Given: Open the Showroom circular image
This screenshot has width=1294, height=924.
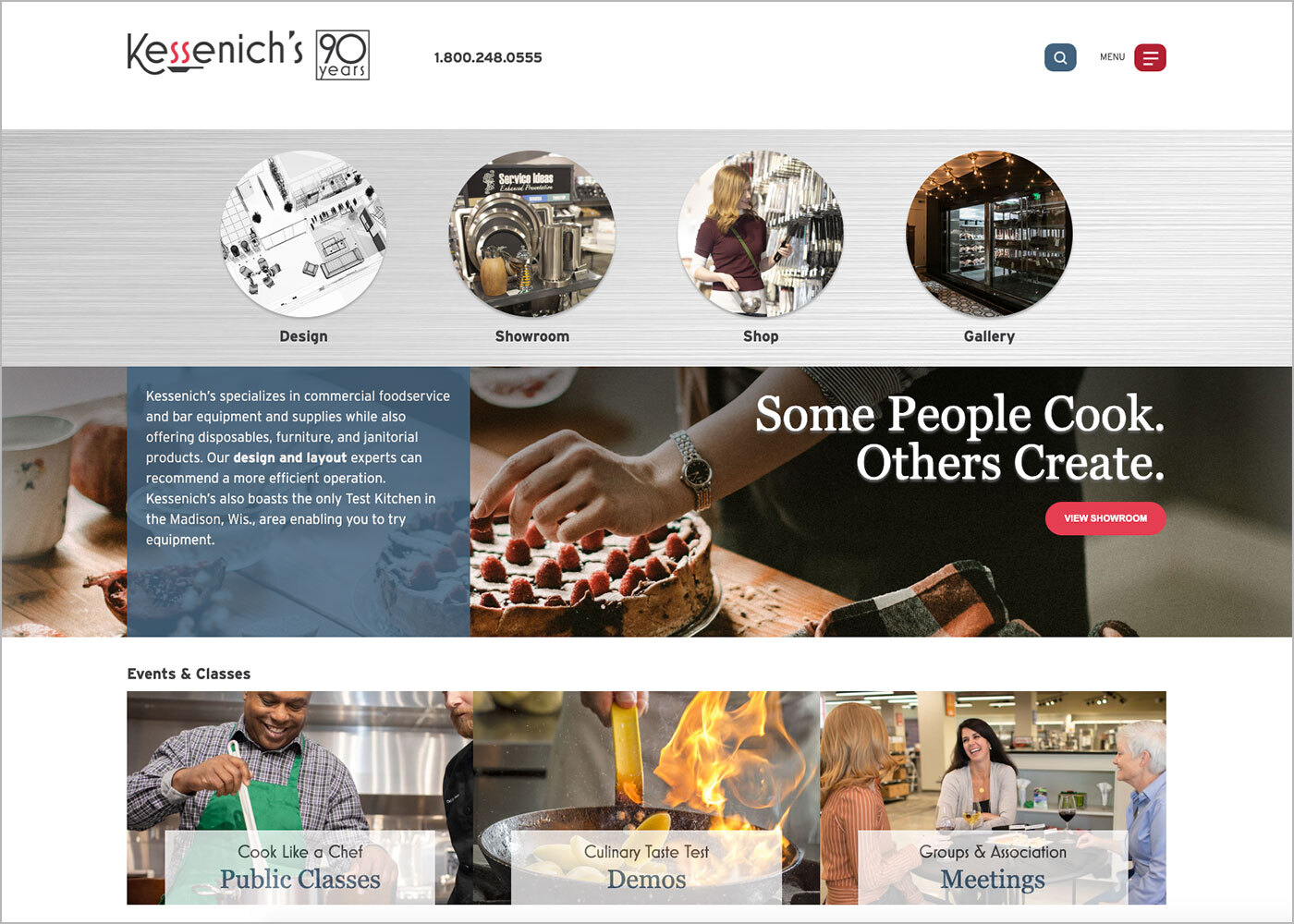Looking at the screenshot, I should [x=532, y=234].
